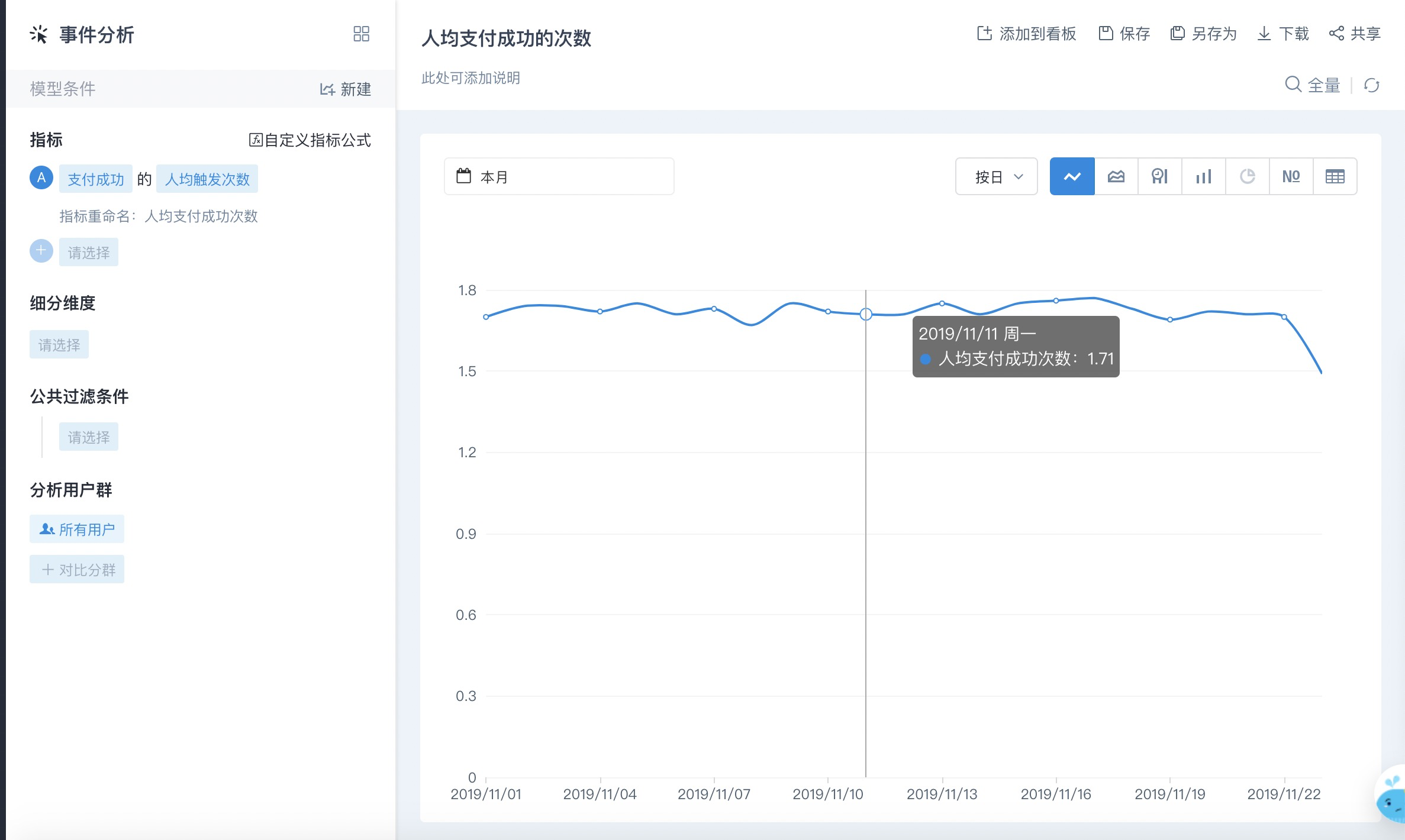
Task: Select the table view
Action: tap(1335, 176)
